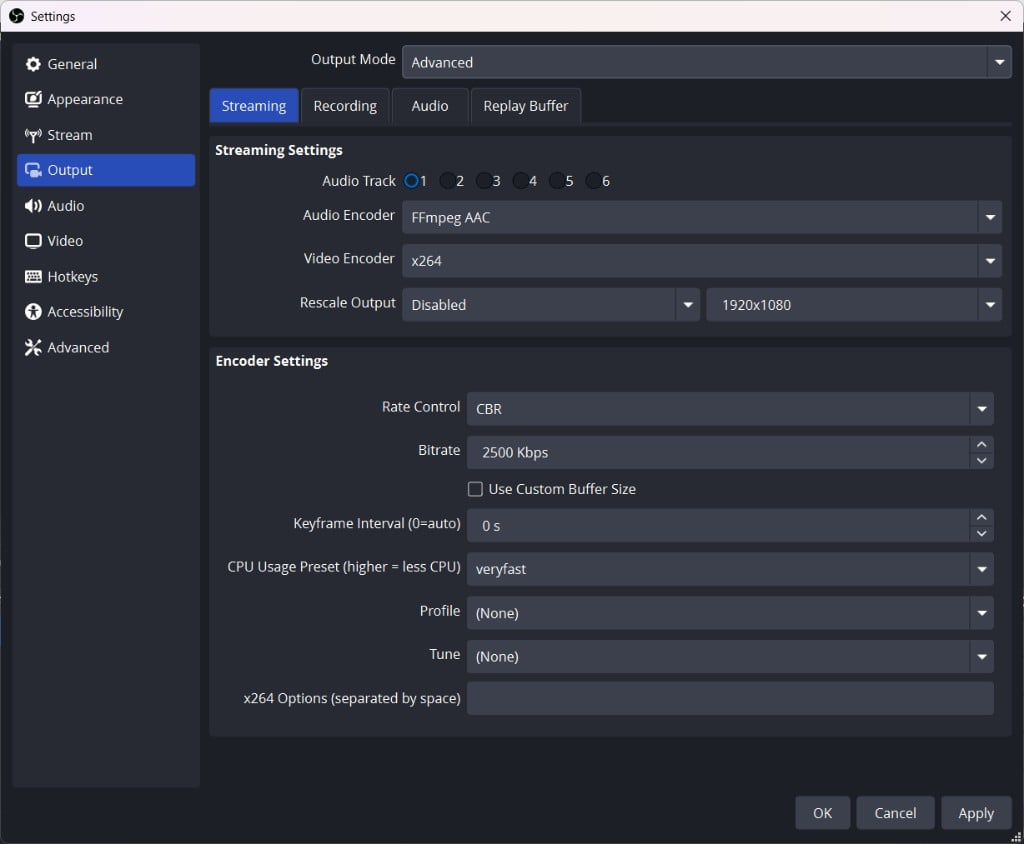Increase the Keyframe Interval value
The height and width of the screenshot is (844, 1024).
point(982,517)
